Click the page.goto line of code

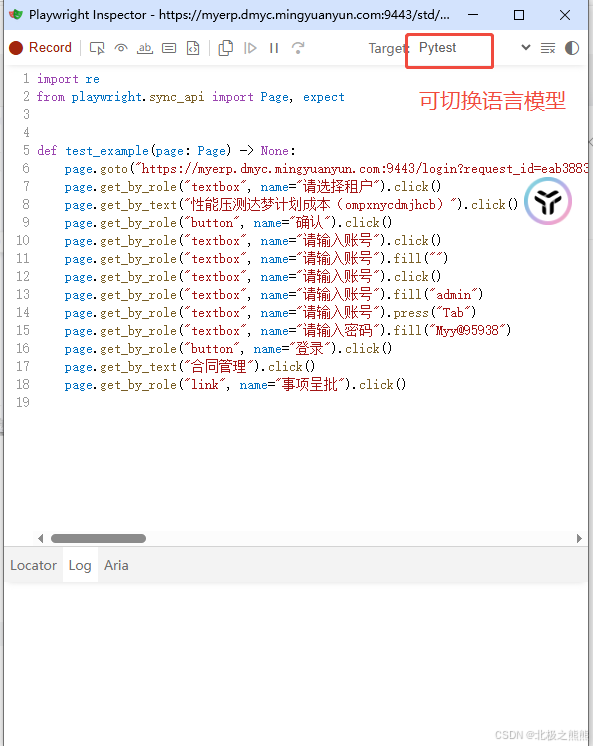[326, 169]
